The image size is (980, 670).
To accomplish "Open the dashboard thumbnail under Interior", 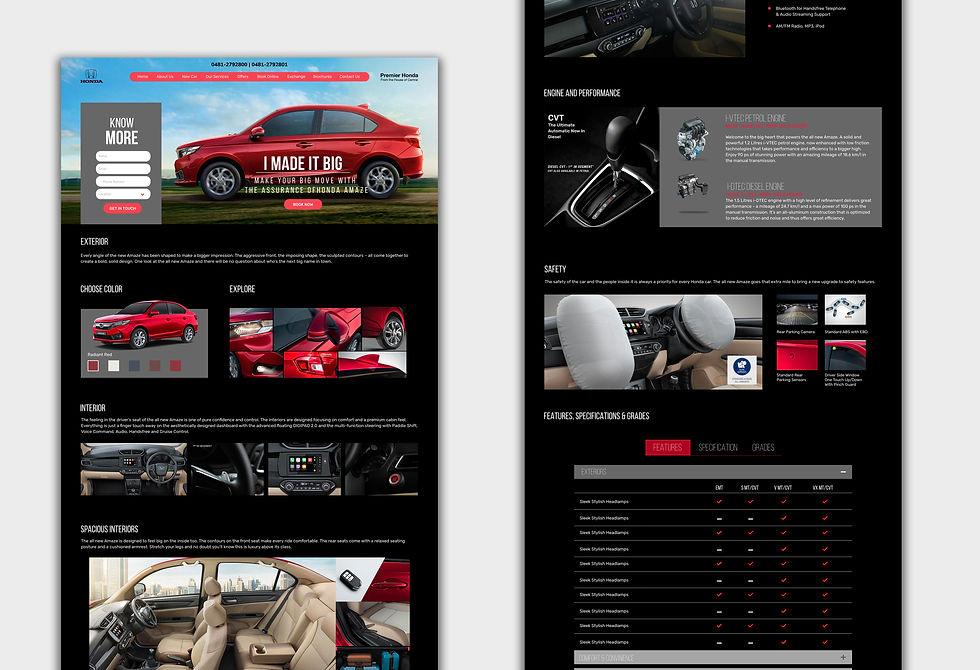I will click(134, 469).
